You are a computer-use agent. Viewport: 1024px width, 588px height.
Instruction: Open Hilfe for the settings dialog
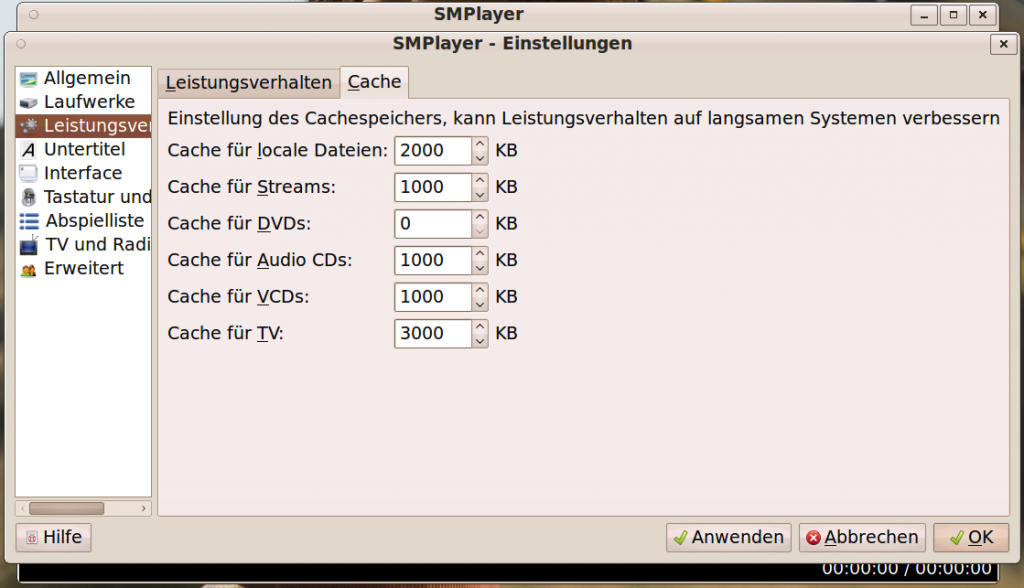(x=54, y=537)
